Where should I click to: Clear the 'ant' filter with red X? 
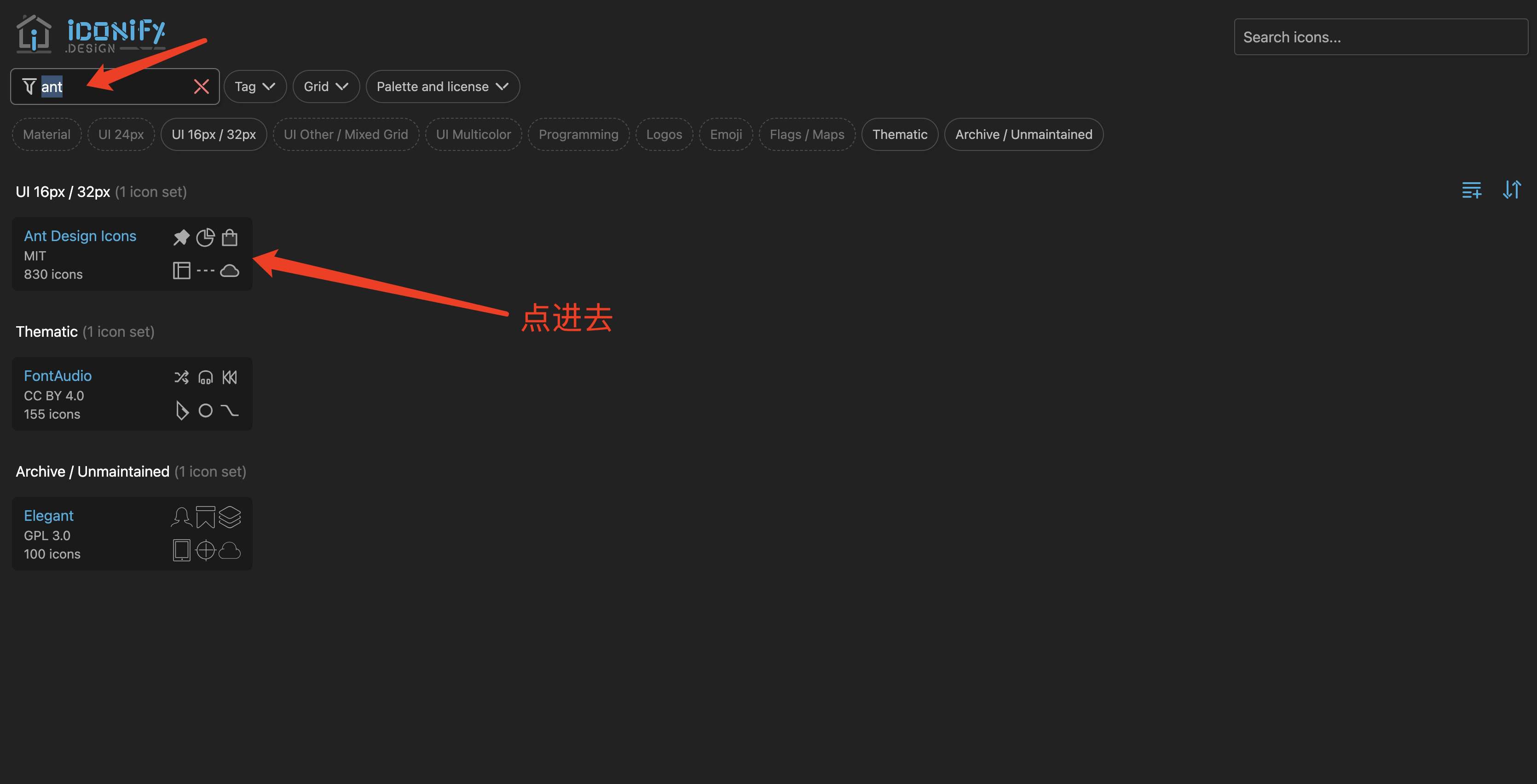click(x=201, y=86)
